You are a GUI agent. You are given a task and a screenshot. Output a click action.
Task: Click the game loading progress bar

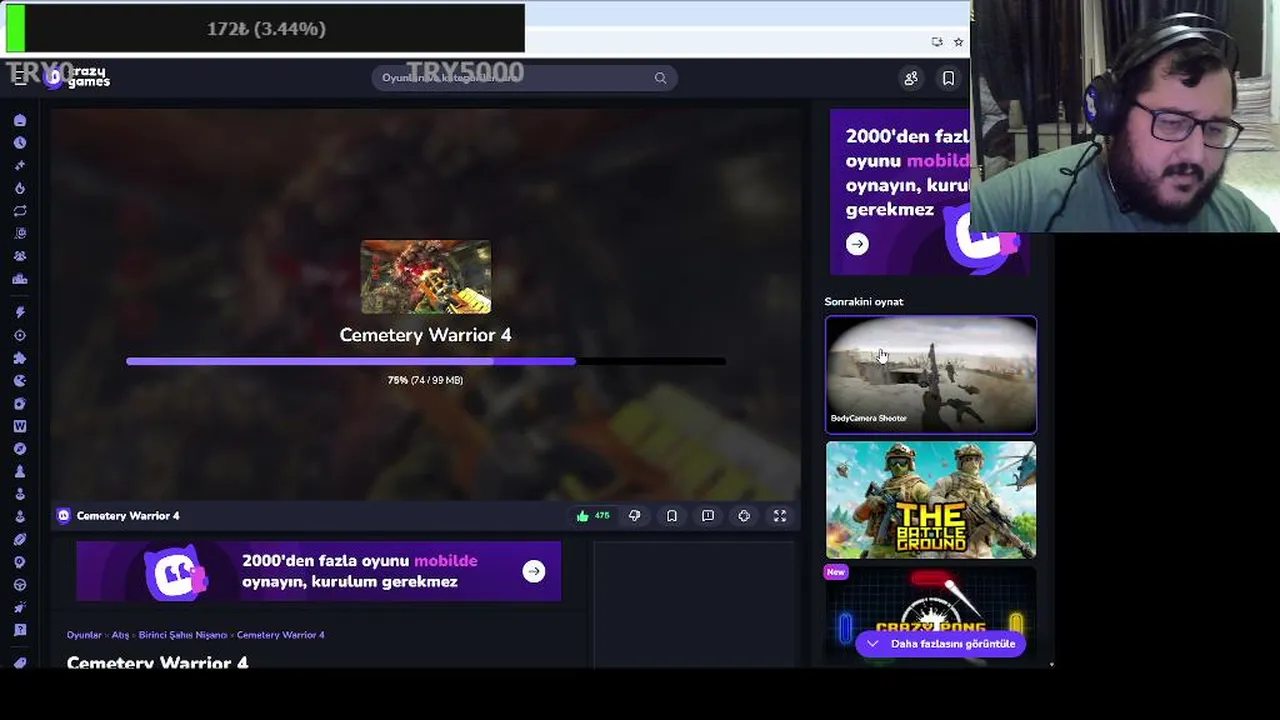click(x=426, y=361)
